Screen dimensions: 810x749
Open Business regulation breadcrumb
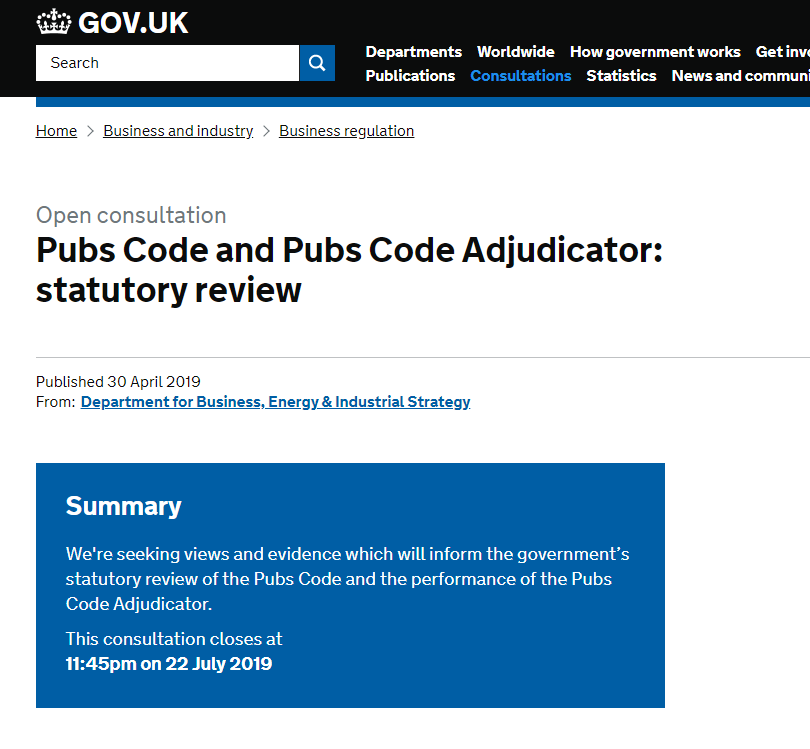[x=347, y=131]
